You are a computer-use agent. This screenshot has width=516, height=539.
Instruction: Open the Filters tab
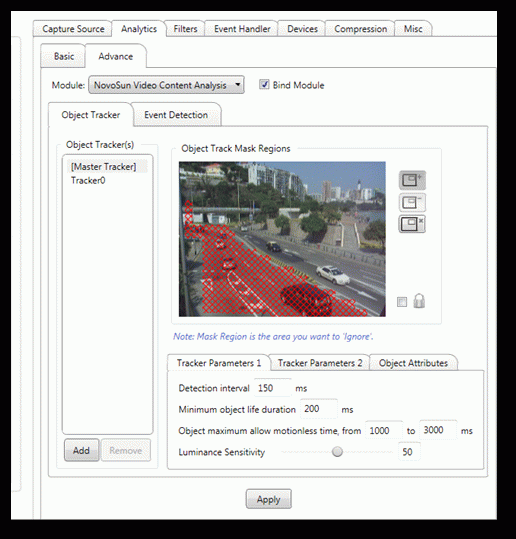185,29
